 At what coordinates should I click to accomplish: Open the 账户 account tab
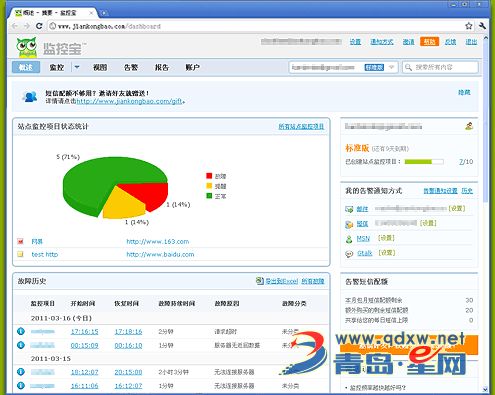(x=193, y=67)
